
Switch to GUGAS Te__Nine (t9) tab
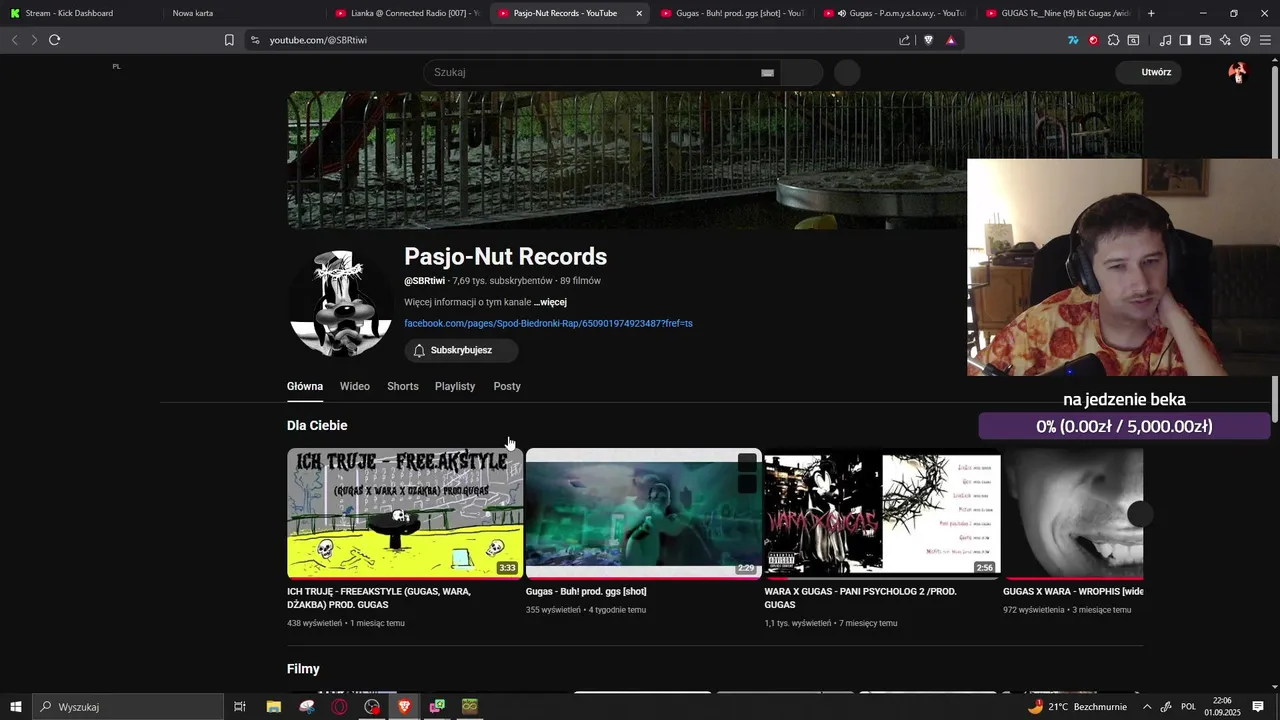pos(1058,13)
